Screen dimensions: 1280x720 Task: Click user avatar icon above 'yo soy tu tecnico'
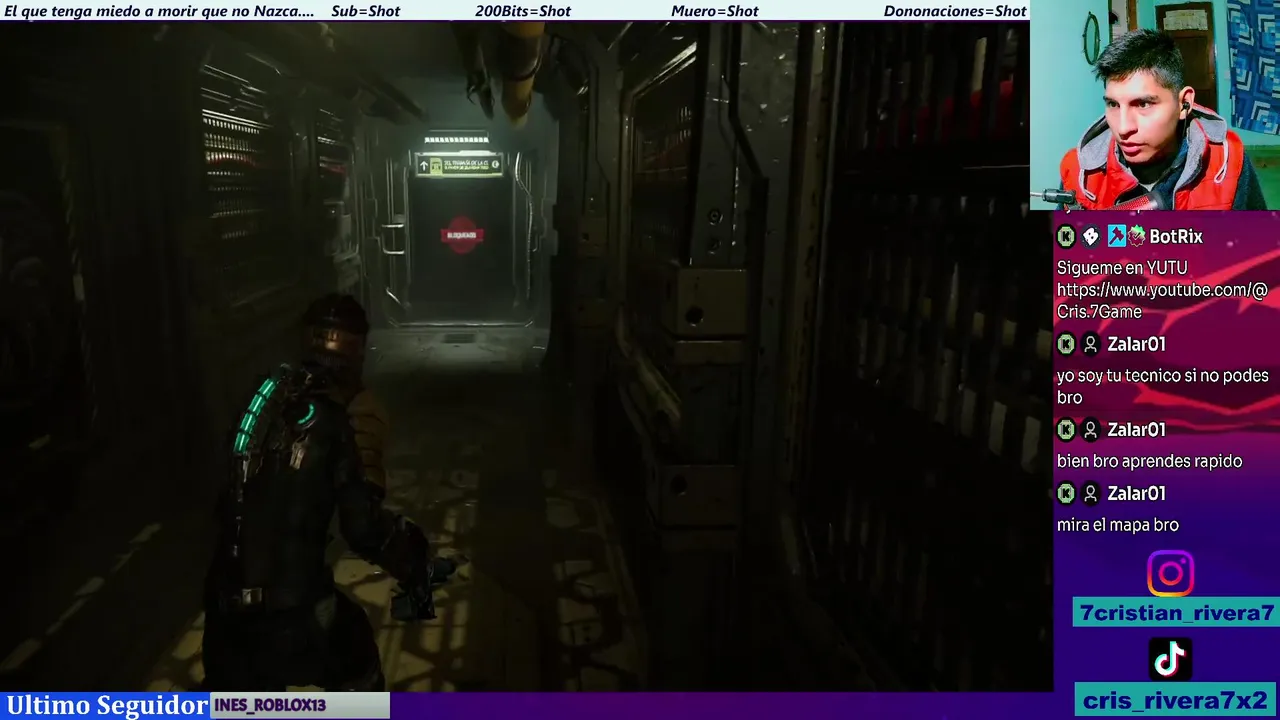click(x=1091, y=344)
